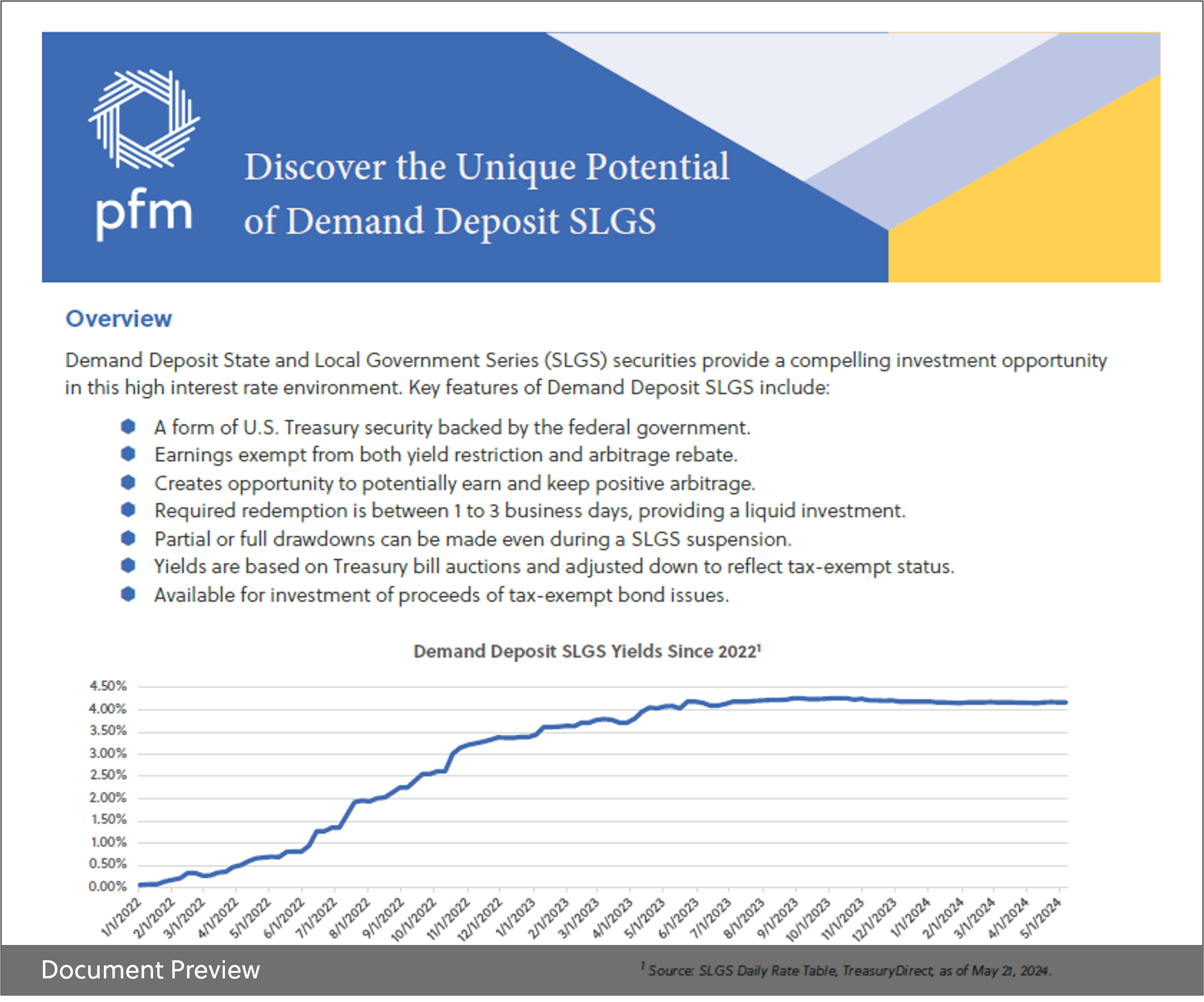
Task: Click hexagon bullet beside Partial or full drawdowns
Action: [x=128, y=538]
